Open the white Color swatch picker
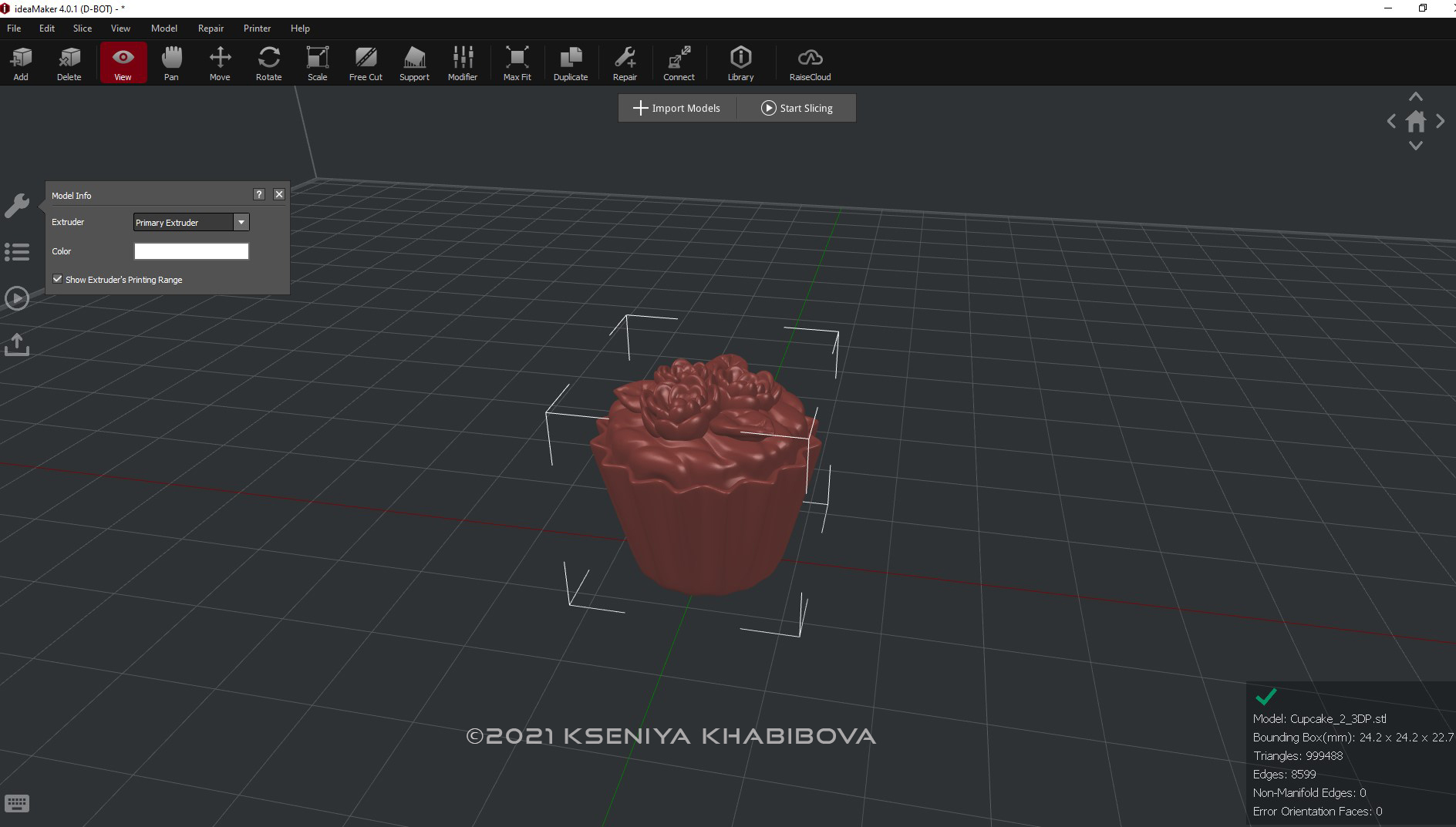This screenshot has height=827, width=1456. coord(191,251)
